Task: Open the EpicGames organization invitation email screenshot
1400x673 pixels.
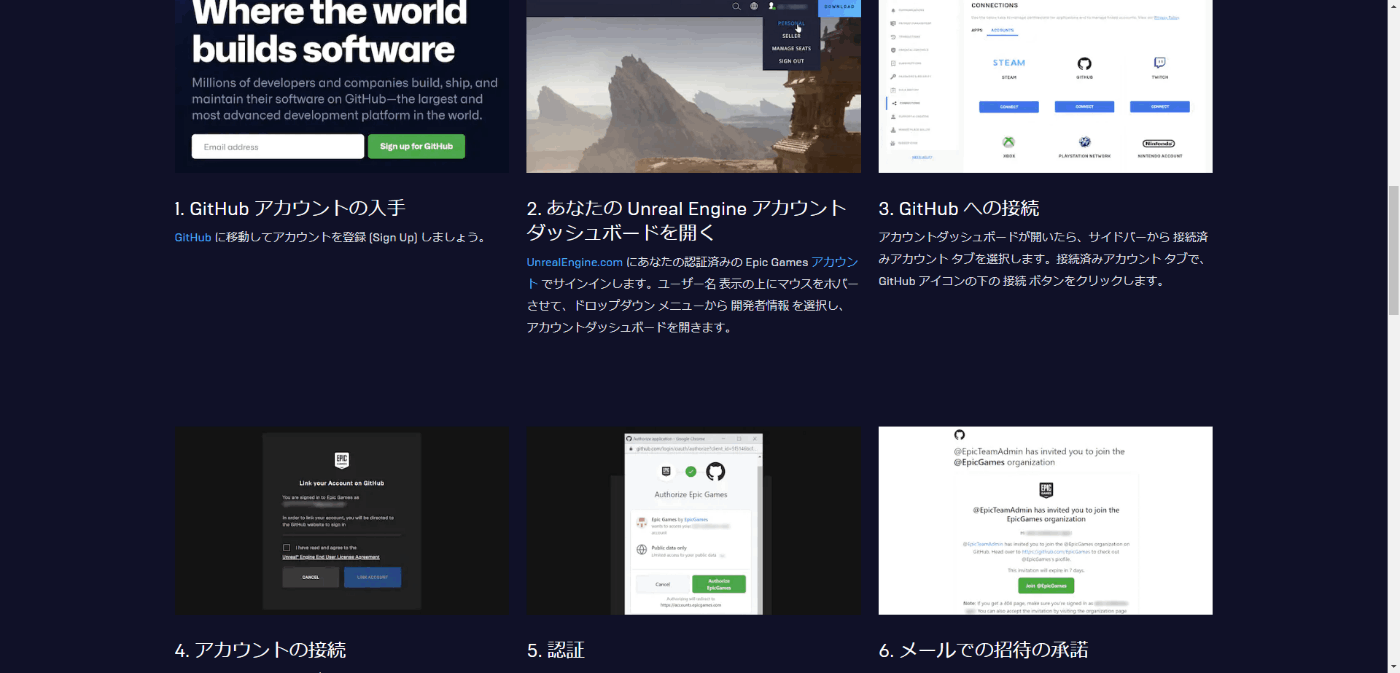Action: [1046, 521]
